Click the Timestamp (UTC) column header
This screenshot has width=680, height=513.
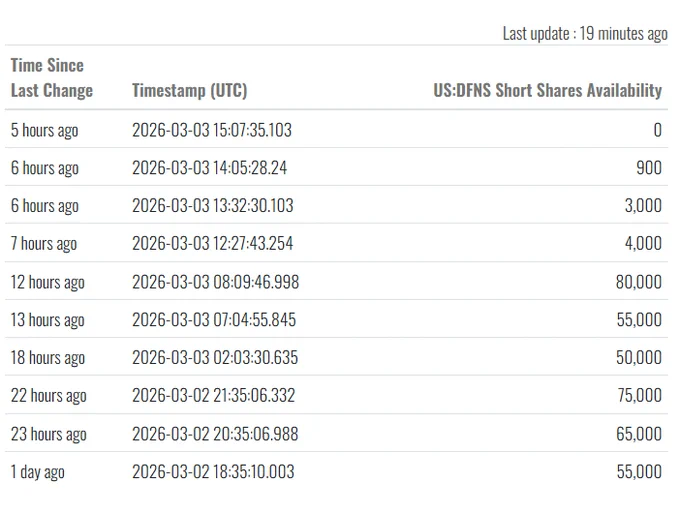coord(190,91)
